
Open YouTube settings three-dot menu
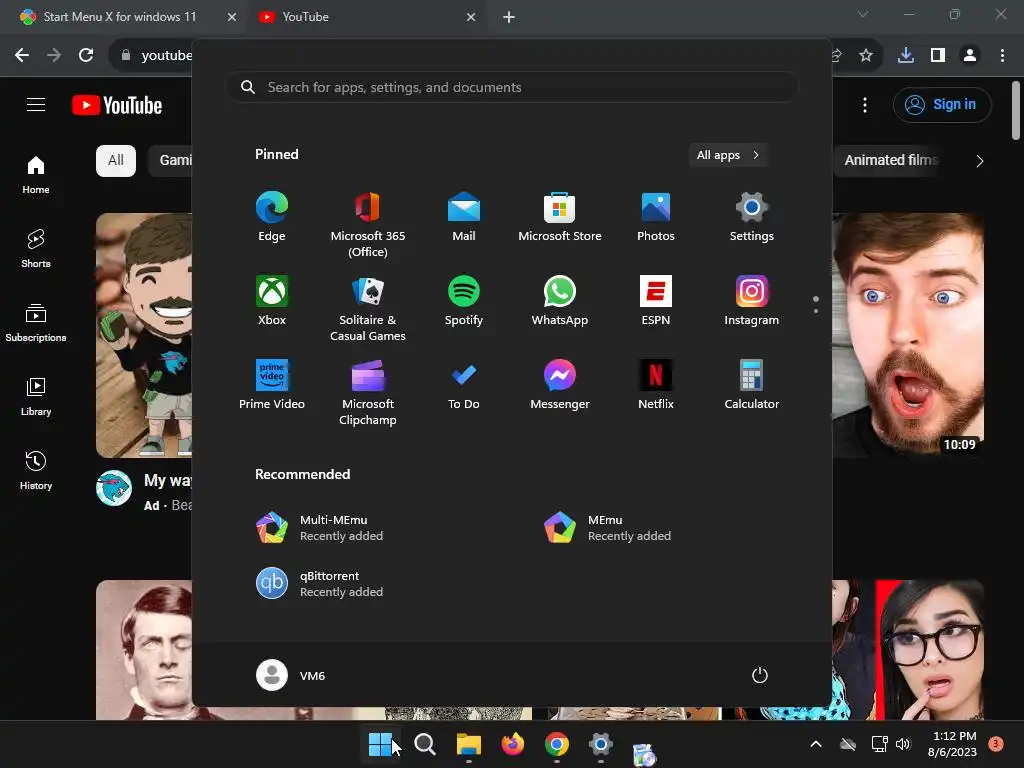(865, 104)
